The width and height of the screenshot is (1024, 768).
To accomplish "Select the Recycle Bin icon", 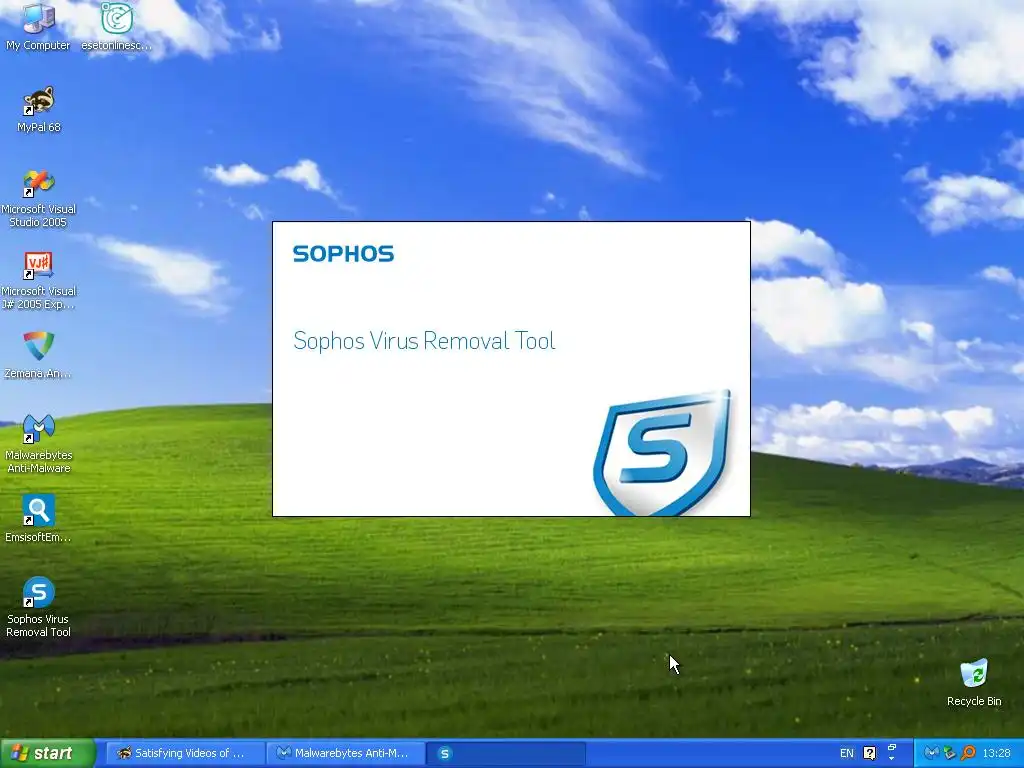I will [974, 683].
